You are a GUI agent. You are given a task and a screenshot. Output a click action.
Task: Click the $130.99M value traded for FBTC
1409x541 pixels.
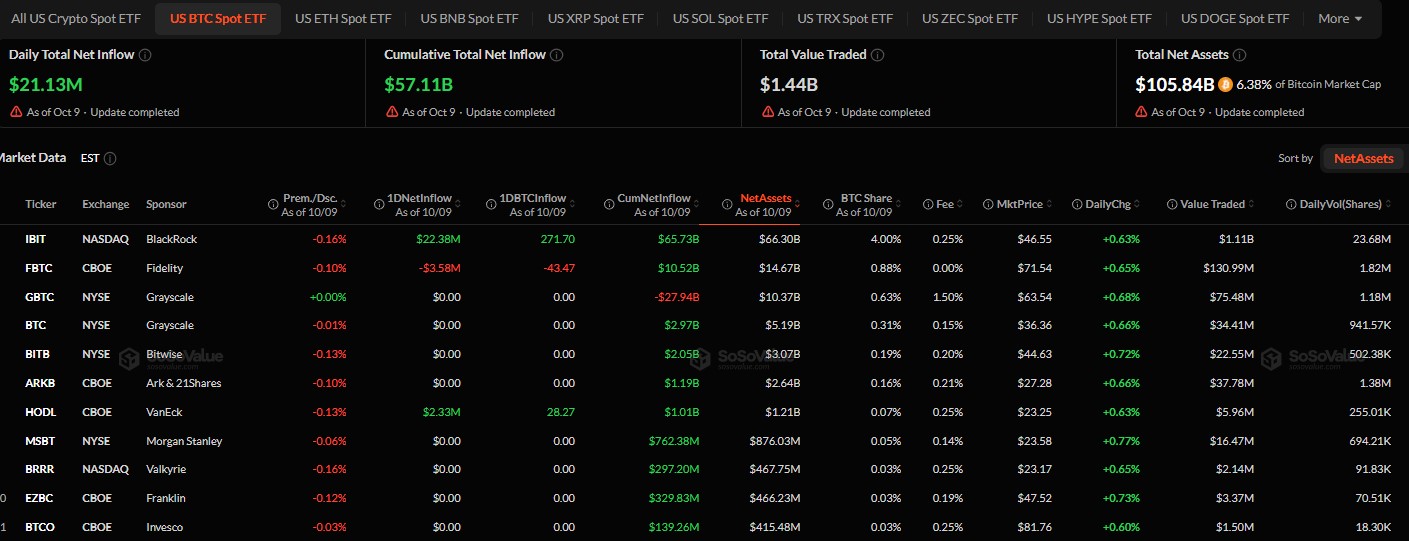(x=1225, y=268)
